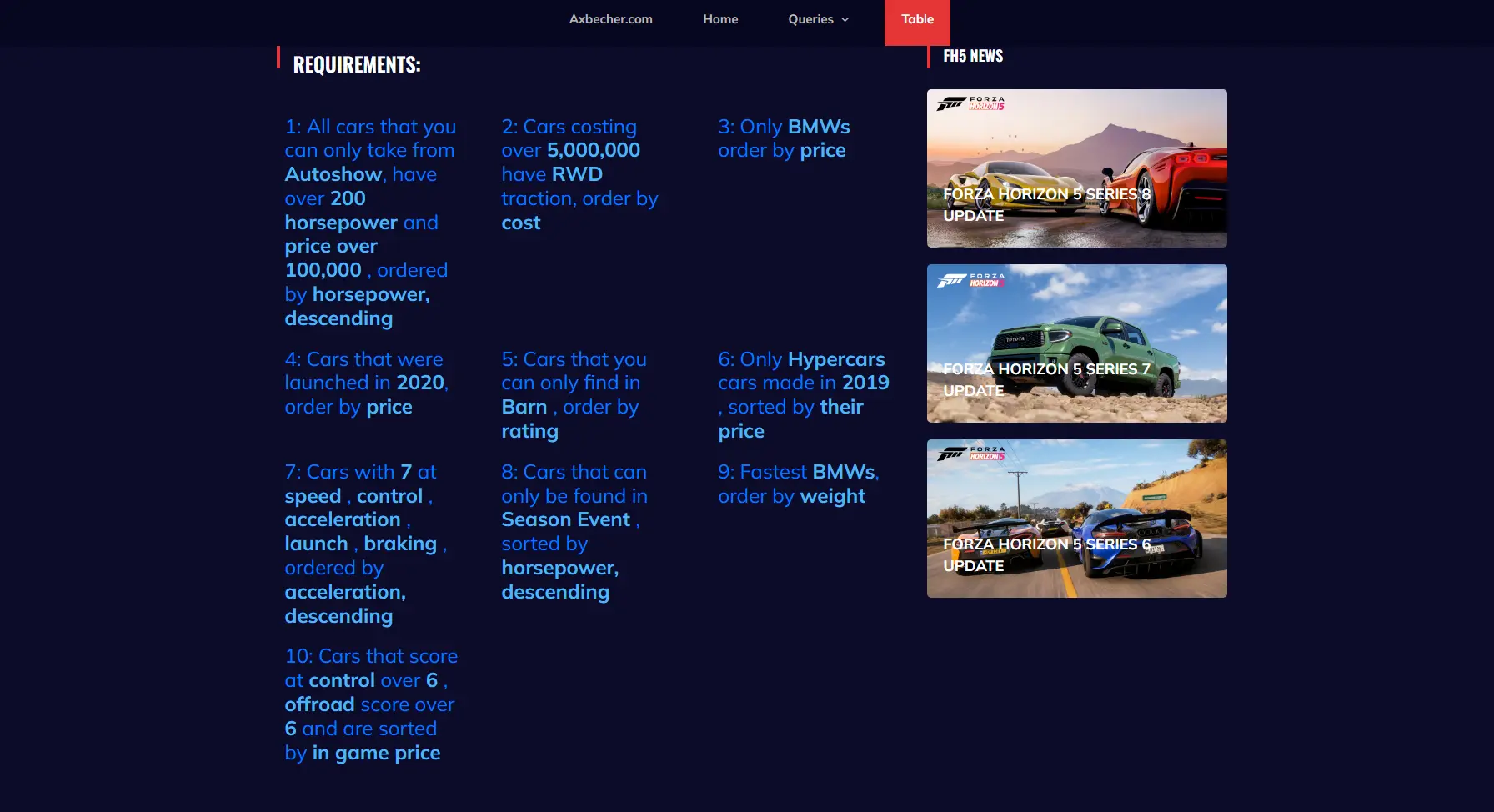Open the Series 6 Update news thumbnail
Viewport: 1494px width, 812px height.
1076,519
